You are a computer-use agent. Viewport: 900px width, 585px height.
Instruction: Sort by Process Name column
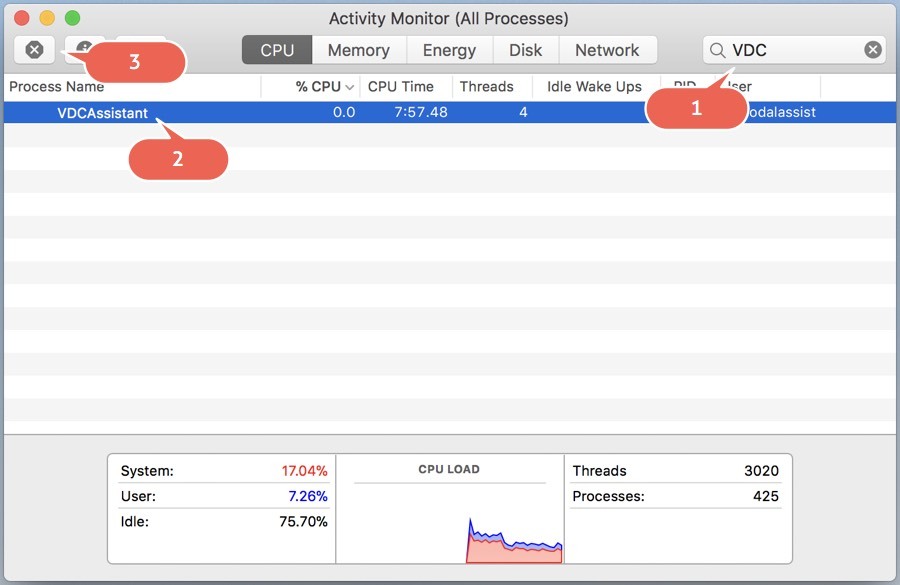click(132, 87)
